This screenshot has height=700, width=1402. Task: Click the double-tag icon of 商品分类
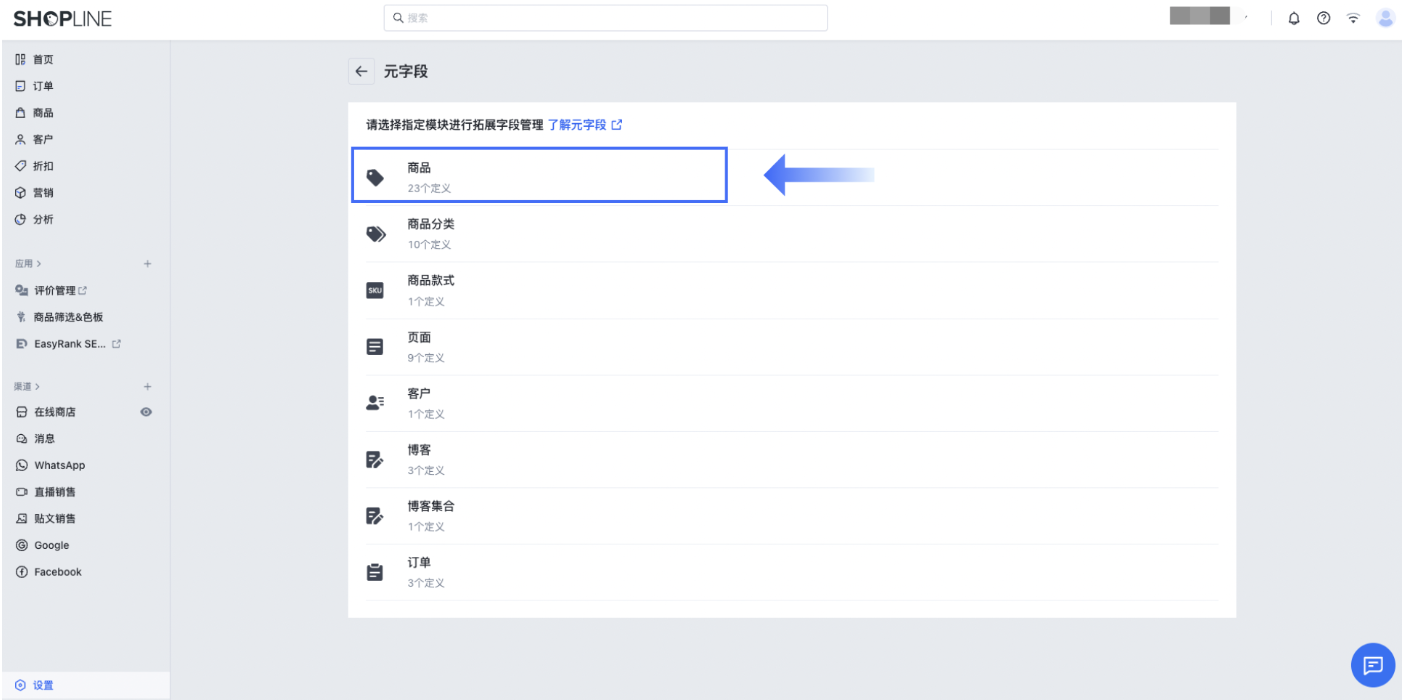pyautogui.click(x=375, y=234)
